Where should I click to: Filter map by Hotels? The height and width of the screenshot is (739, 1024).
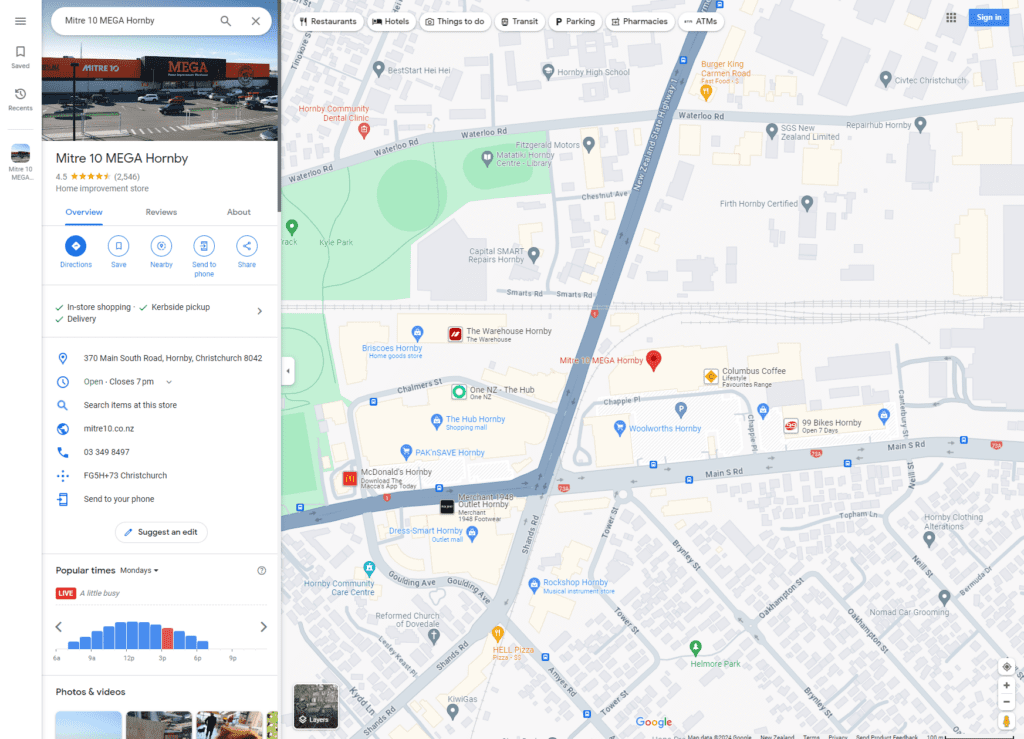point(391,22)
